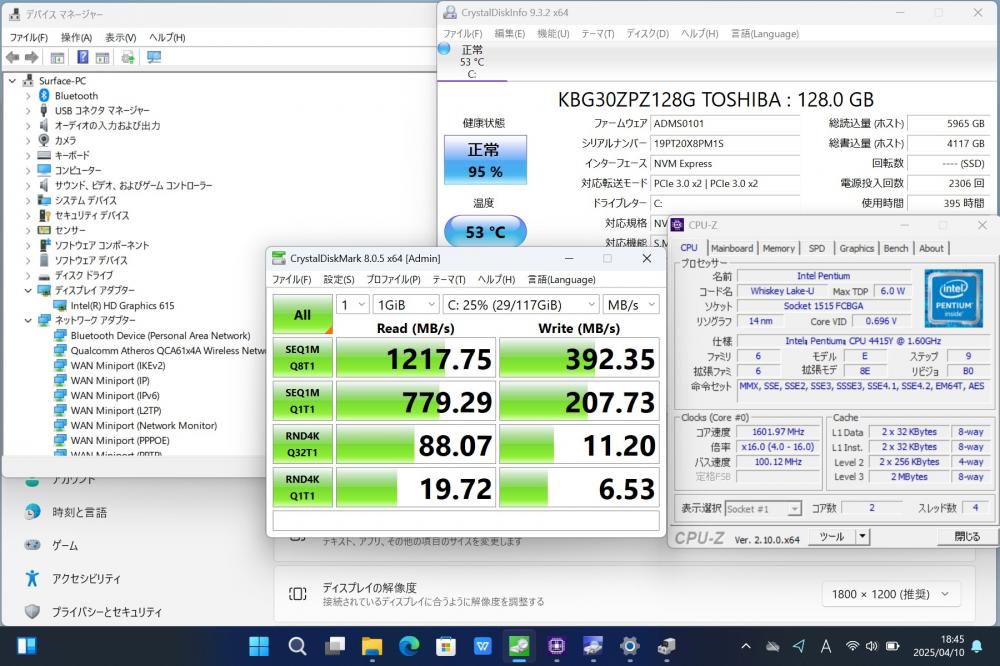Switch to the Mainboard tab in CPU-Z
This screenshot has height=666, width=1000.
pyautogui.click(x=732, y=248)
